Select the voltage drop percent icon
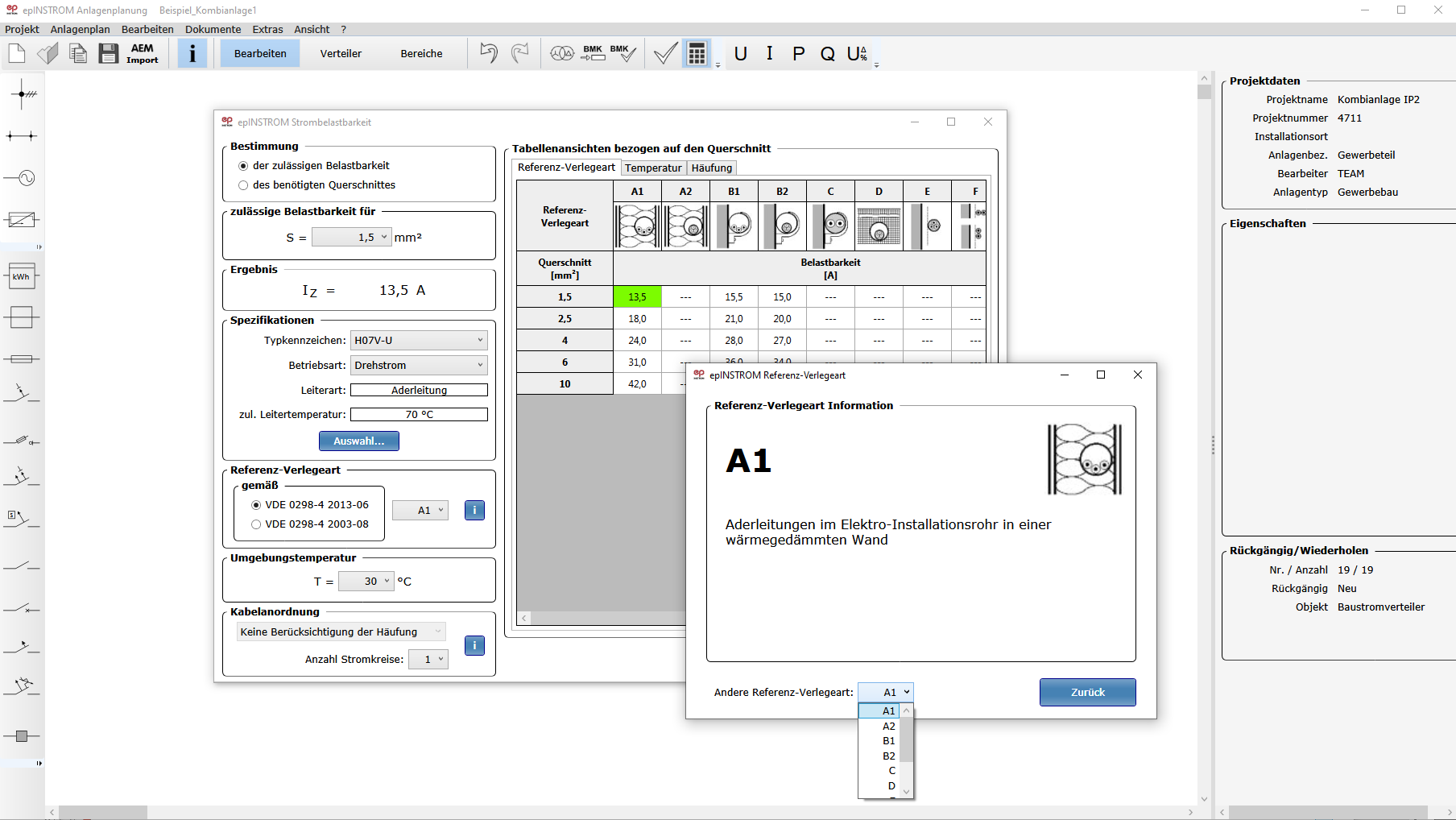Image resolution: width=1456 pixels, height=820 pixels. point(857,54)
